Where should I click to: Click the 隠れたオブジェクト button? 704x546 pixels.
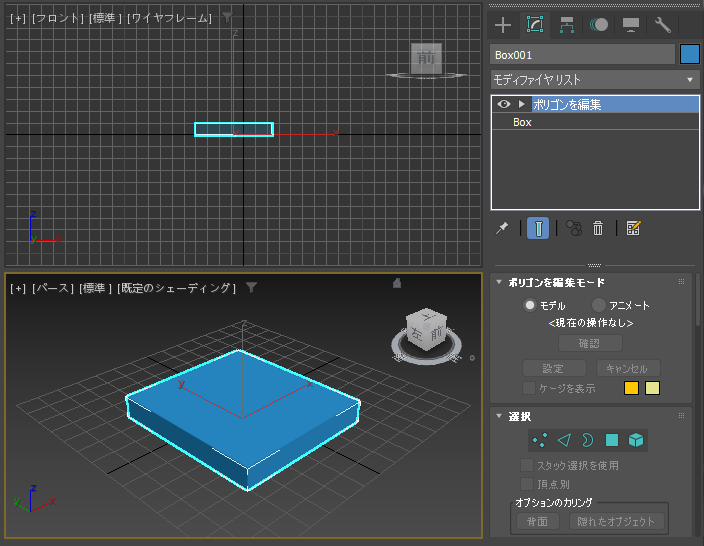click(616, 521)
